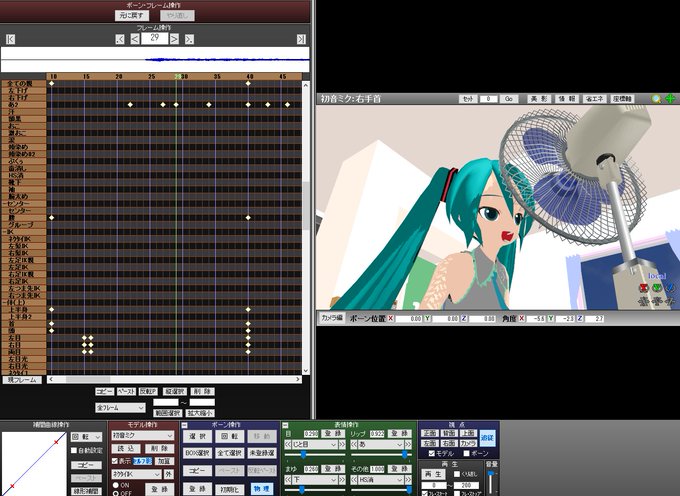Previous morph arrow beside HS消
Viewport: 680px width, 496px height.
354,480
